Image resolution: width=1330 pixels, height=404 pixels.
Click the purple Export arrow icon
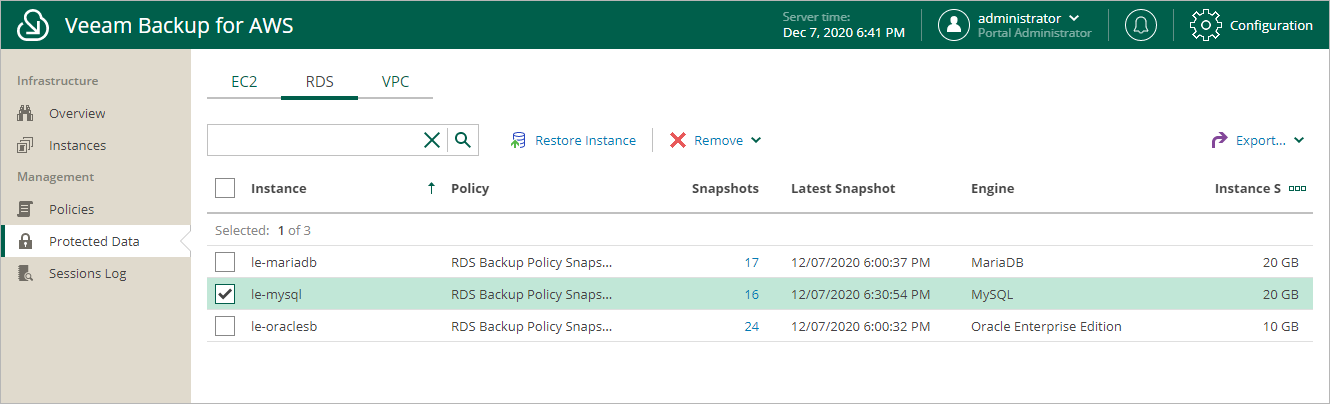(1219, 140)
